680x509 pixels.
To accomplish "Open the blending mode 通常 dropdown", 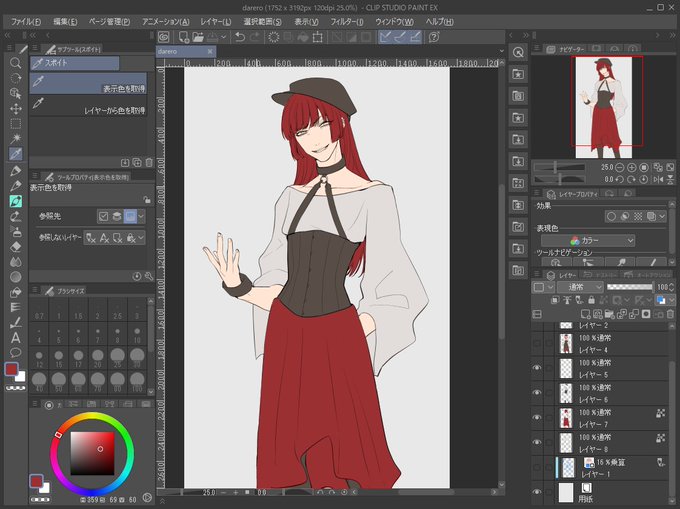I will click(580, 287).
